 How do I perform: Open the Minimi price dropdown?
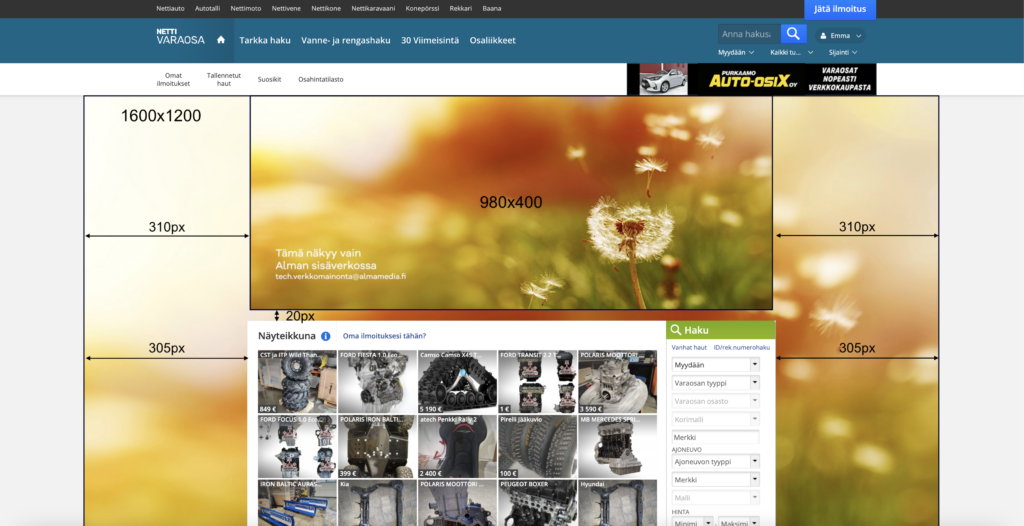pos(692,523)
